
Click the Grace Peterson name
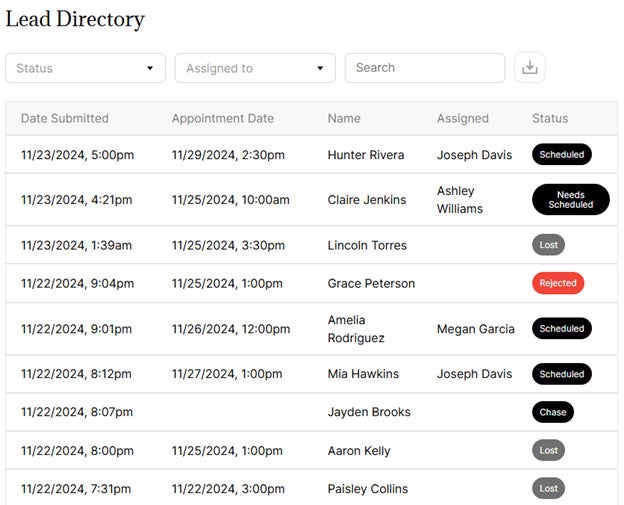click(x=370, y=283)
